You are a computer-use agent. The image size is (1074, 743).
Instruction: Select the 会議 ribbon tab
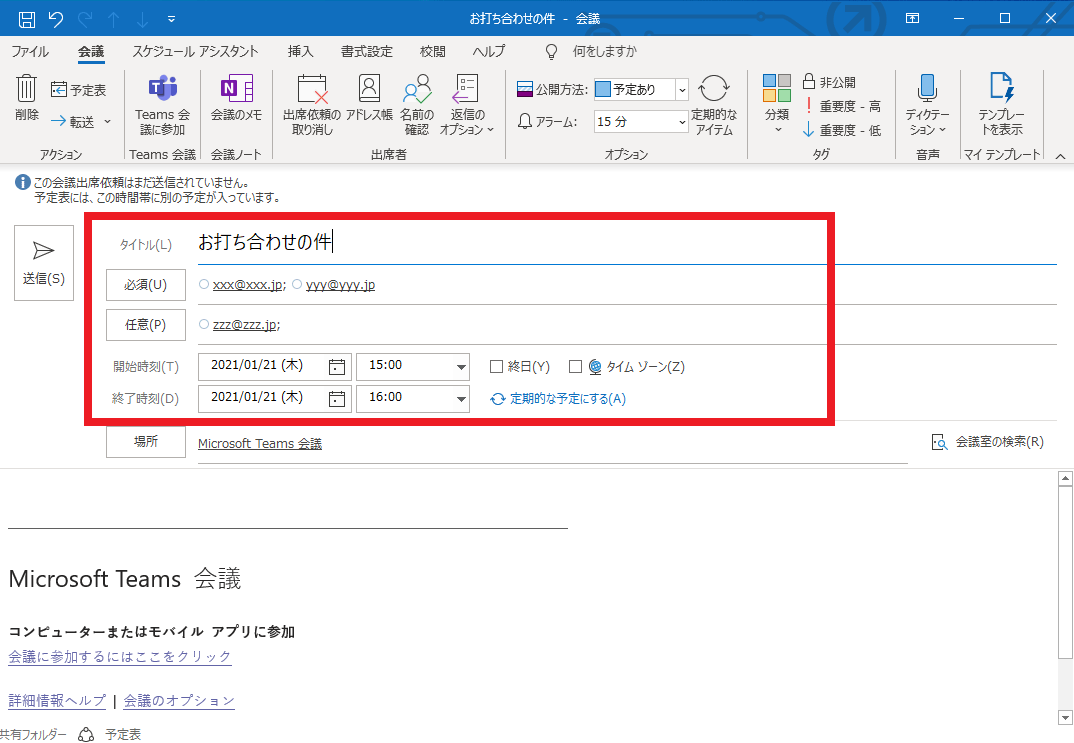[91, 51]
